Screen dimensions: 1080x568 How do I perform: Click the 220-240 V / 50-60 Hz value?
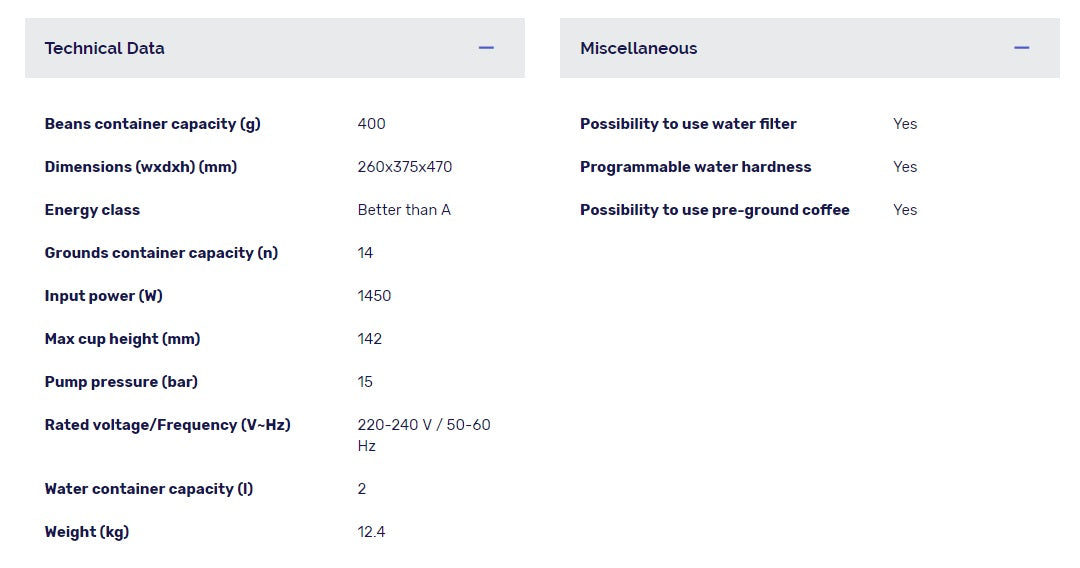pos(424,435)
